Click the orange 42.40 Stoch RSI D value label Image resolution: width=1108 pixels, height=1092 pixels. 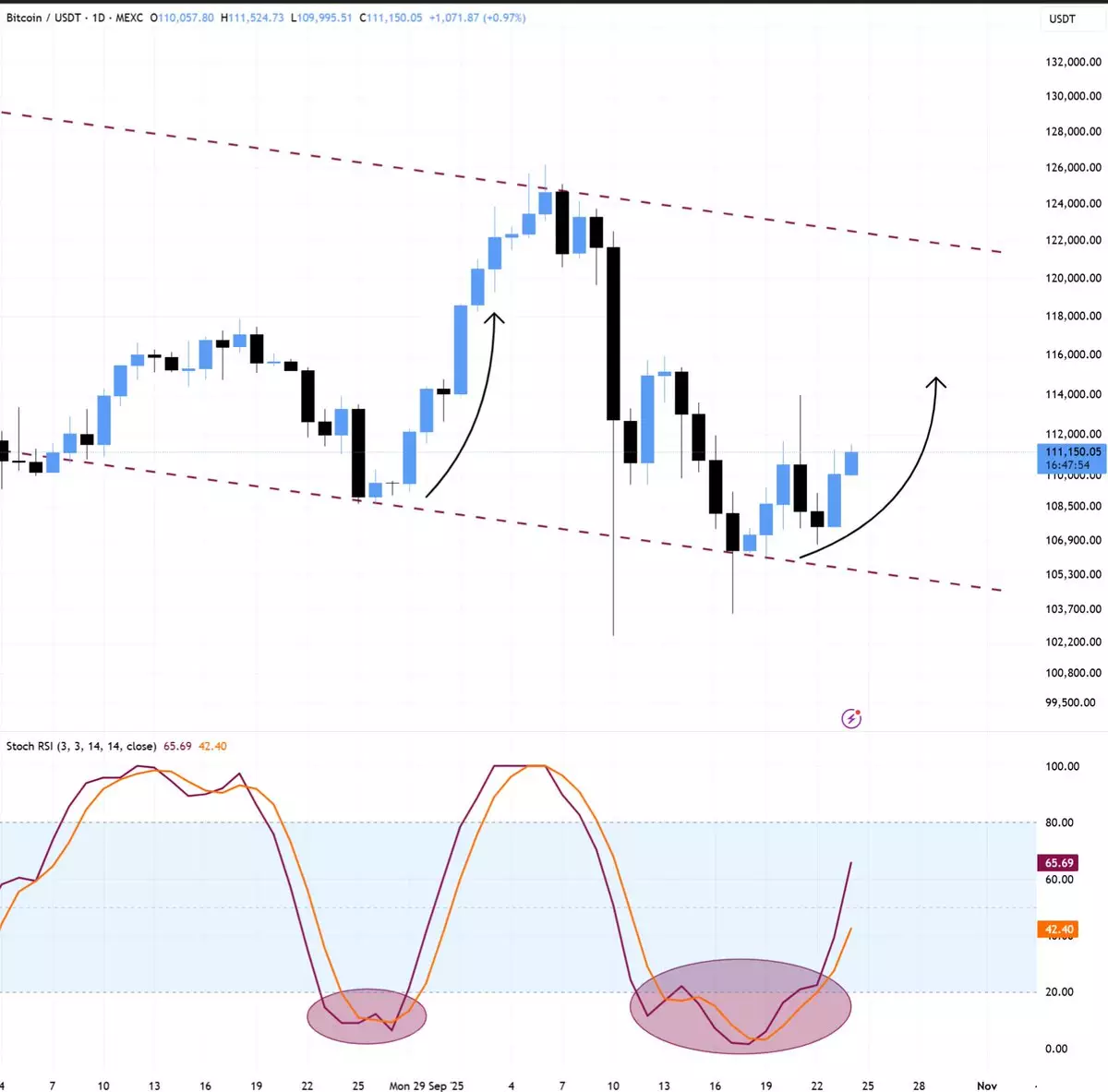pos(1058,930)
